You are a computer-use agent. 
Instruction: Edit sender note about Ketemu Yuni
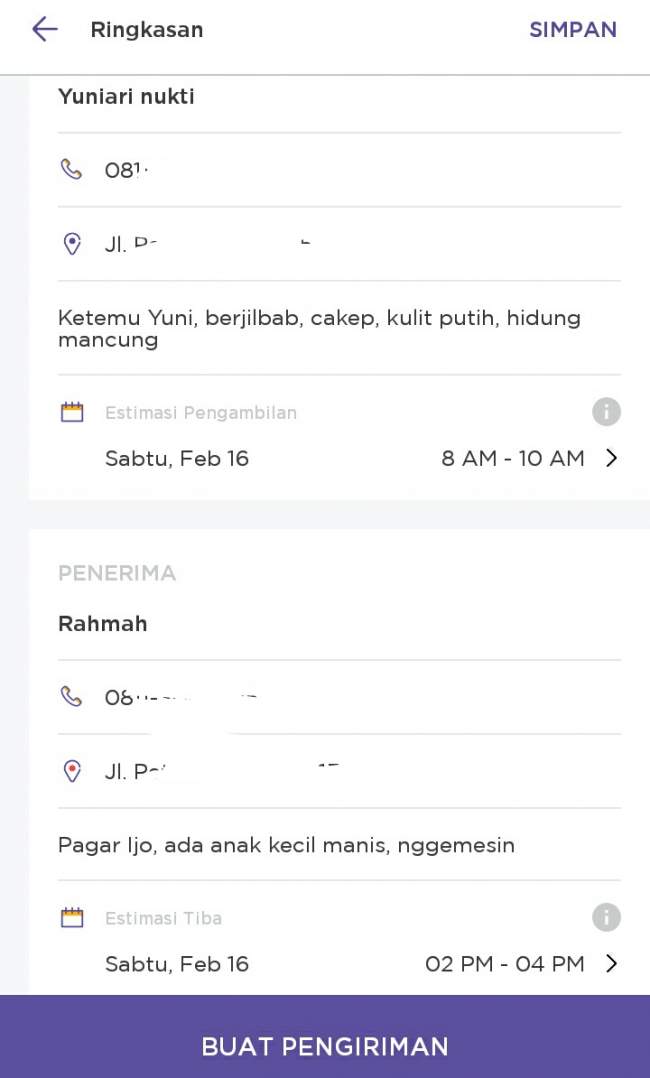tap(319, 329)
